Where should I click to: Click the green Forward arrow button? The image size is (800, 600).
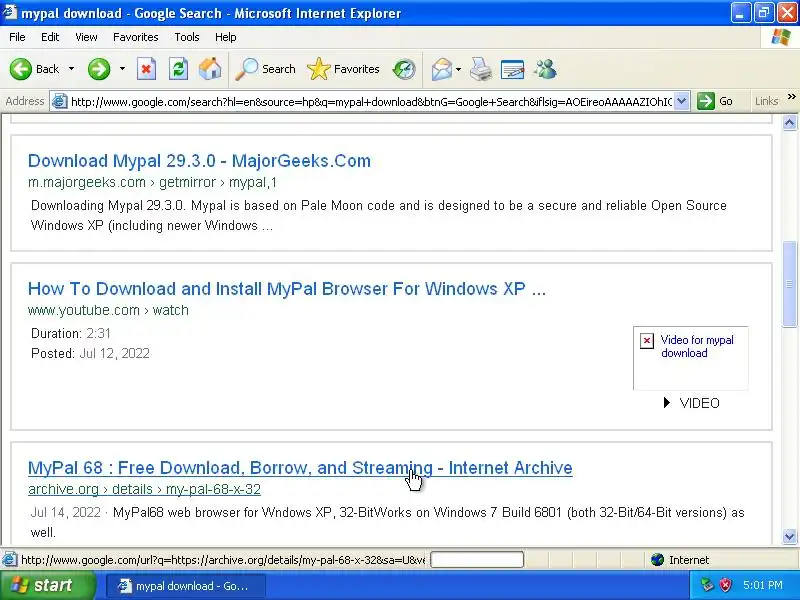[x=99, y=69]
